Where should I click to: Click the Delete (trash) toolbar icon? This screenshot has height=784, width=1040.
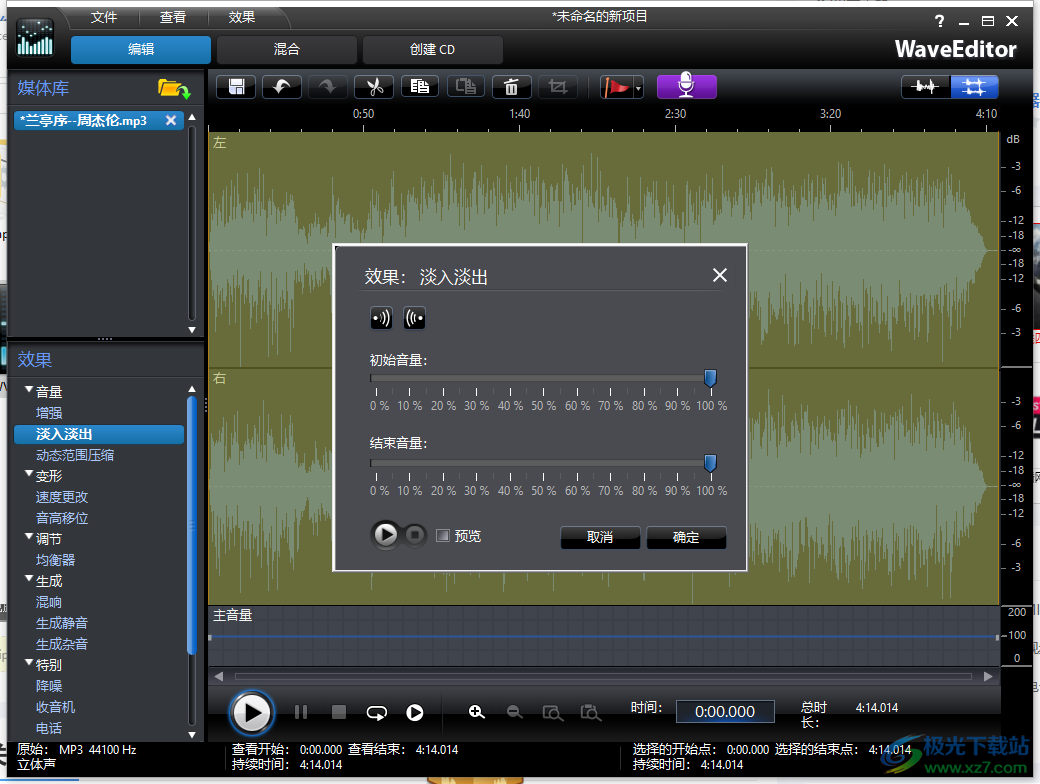click(511, 87)
